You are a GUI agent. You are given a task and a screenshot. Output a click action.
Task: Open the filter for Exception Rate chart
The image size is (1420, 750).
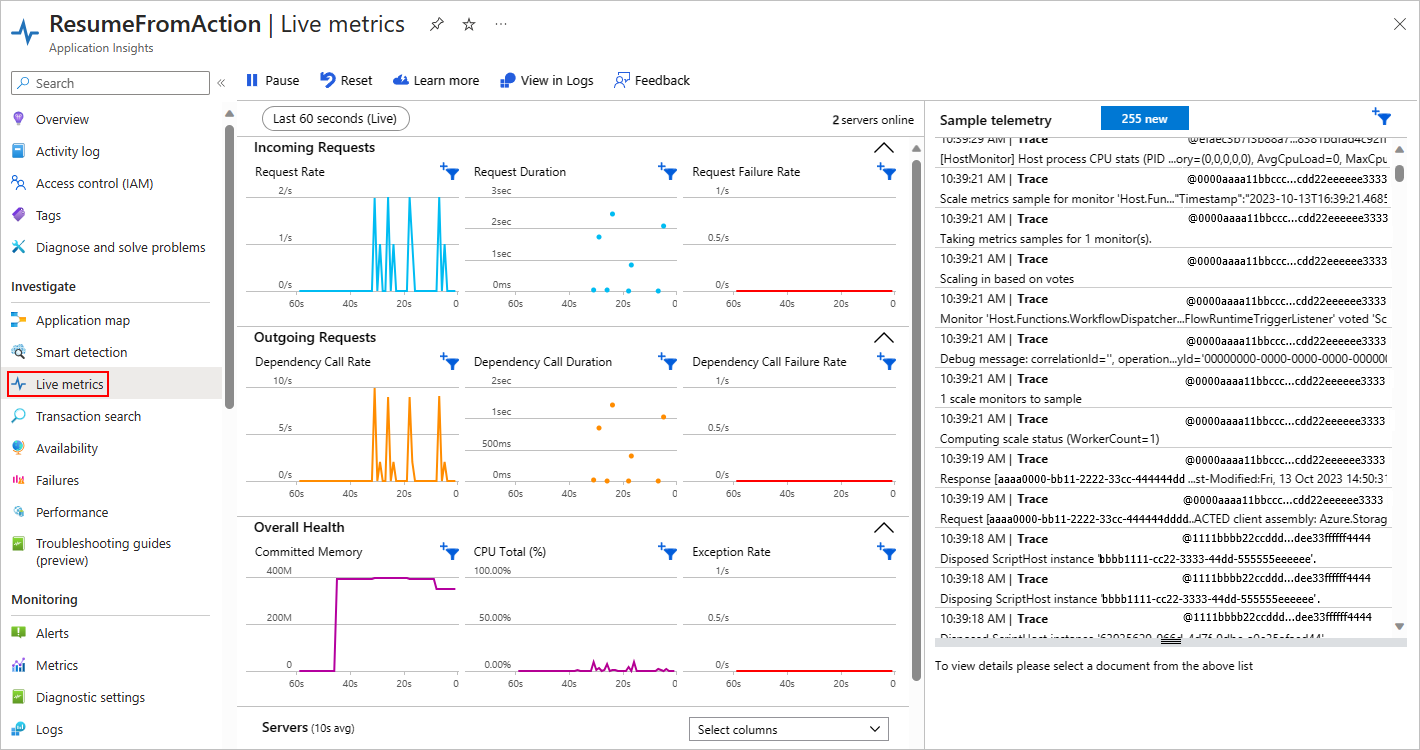pos(886,551)
